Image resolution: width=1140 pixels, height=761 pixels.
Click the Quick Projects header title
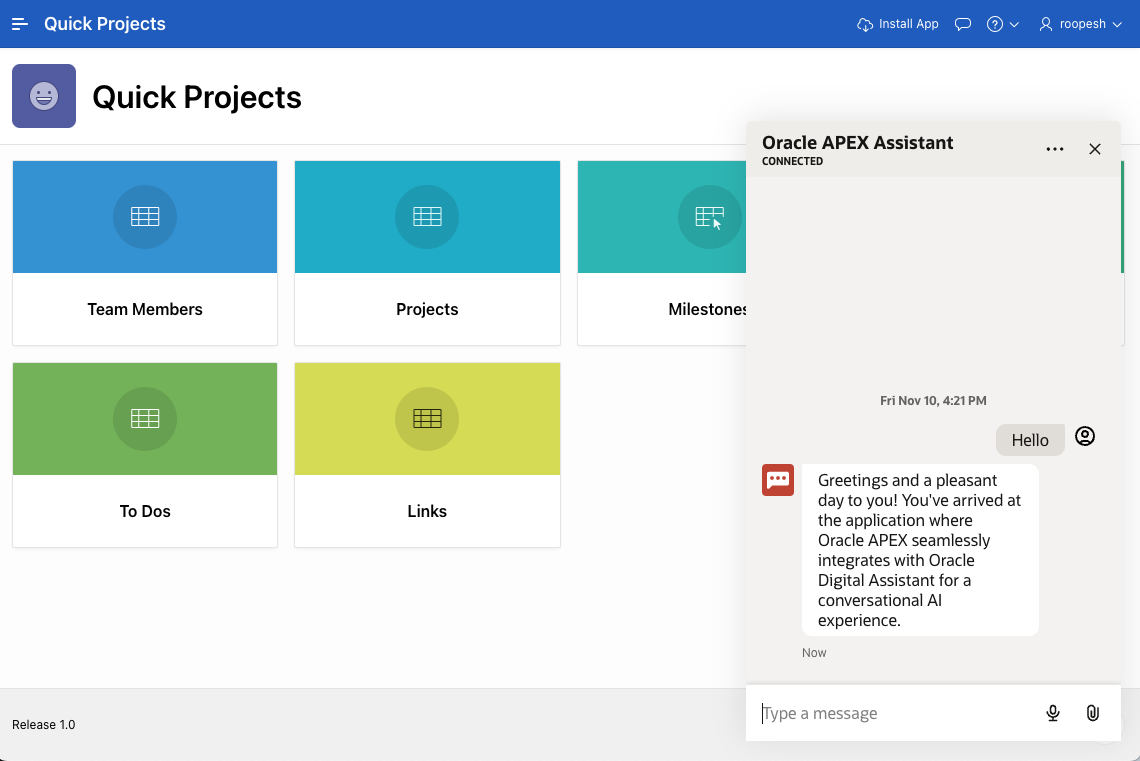105,24
